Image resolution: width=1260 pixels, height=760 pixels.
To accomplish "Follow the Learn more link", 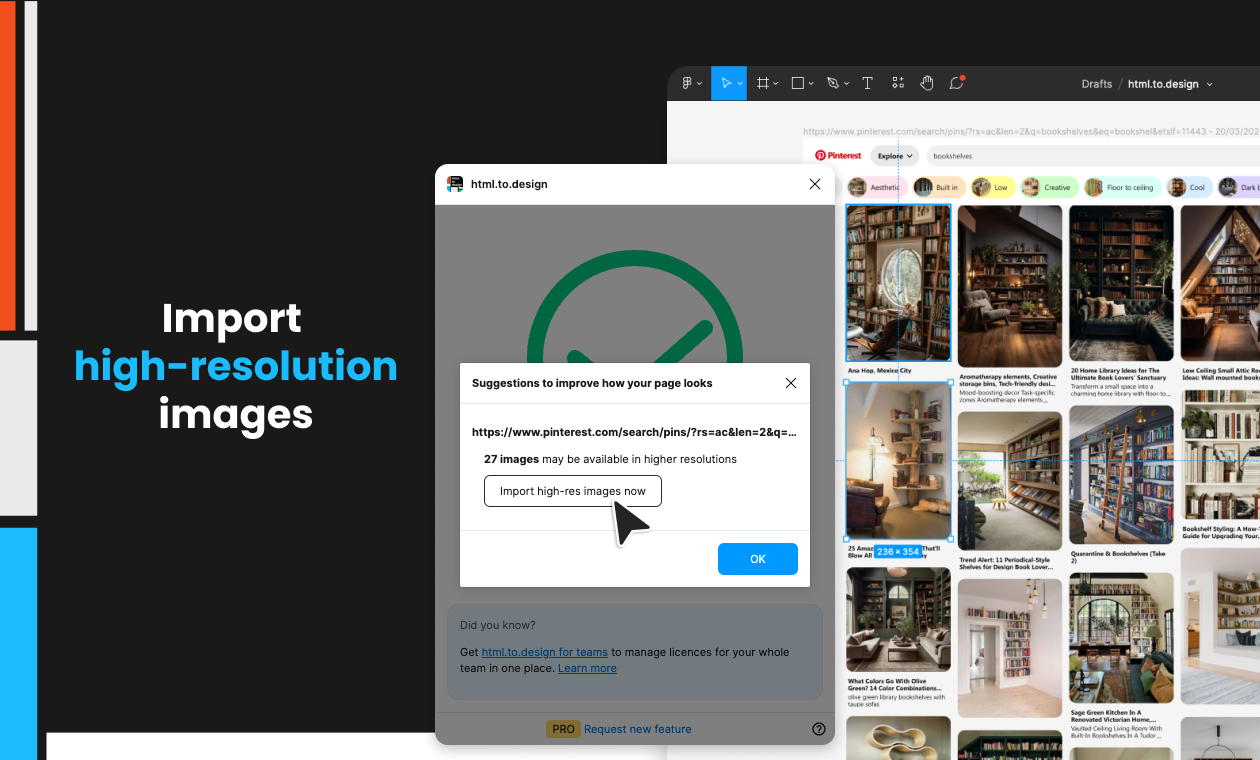I will [587, 668].
